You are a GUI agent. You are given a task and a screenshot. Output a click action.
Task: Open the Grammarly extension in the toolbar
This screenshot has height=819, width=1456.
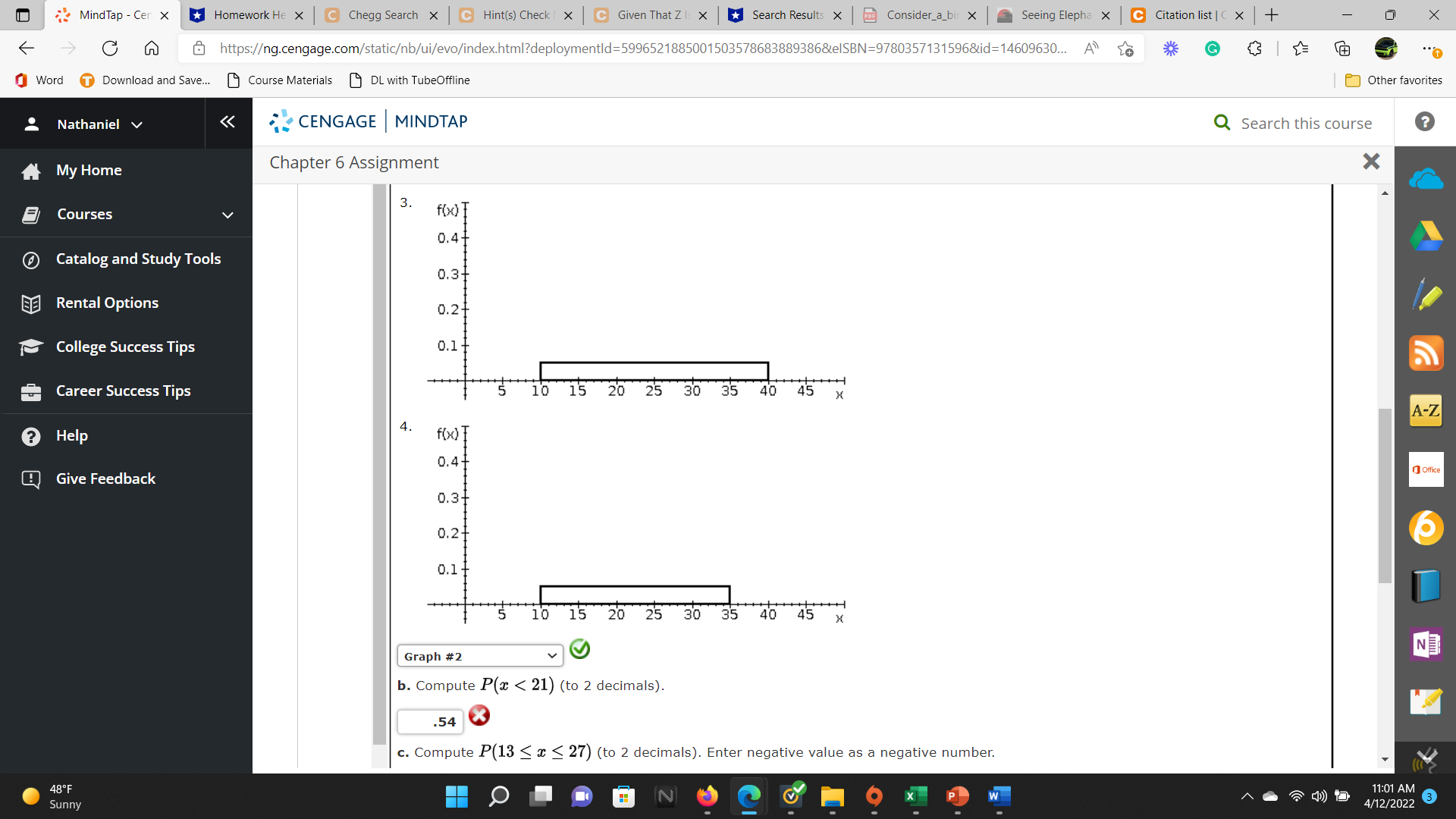coord(1212,48)
